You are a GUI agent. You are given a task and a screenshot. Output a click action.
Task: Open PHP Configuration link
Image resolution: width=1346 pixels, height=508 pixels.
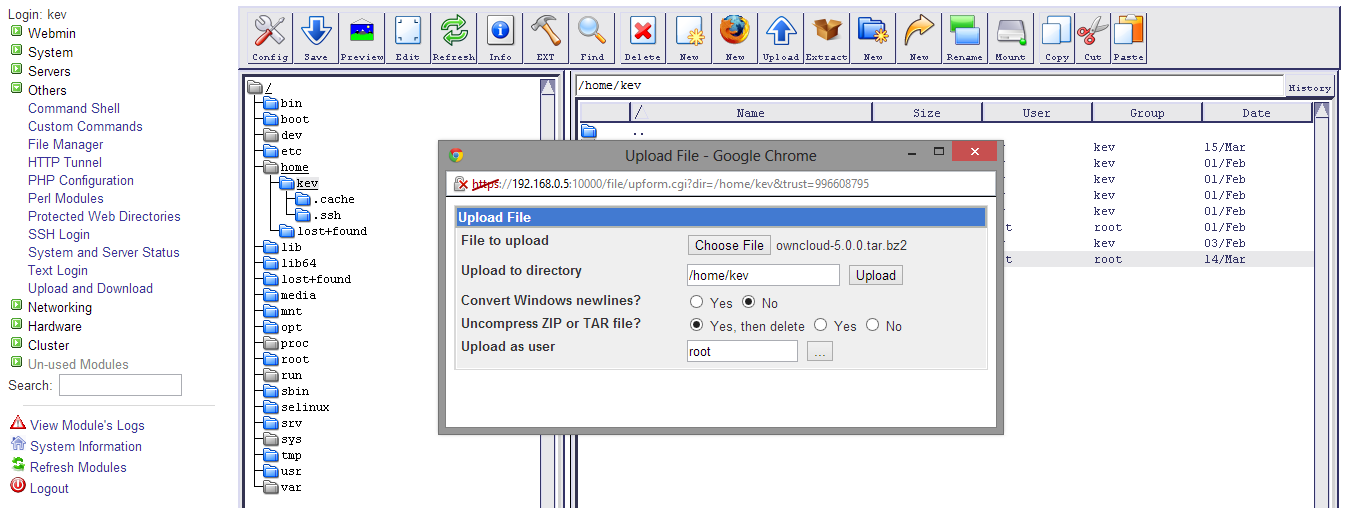[x=81, y=180]
